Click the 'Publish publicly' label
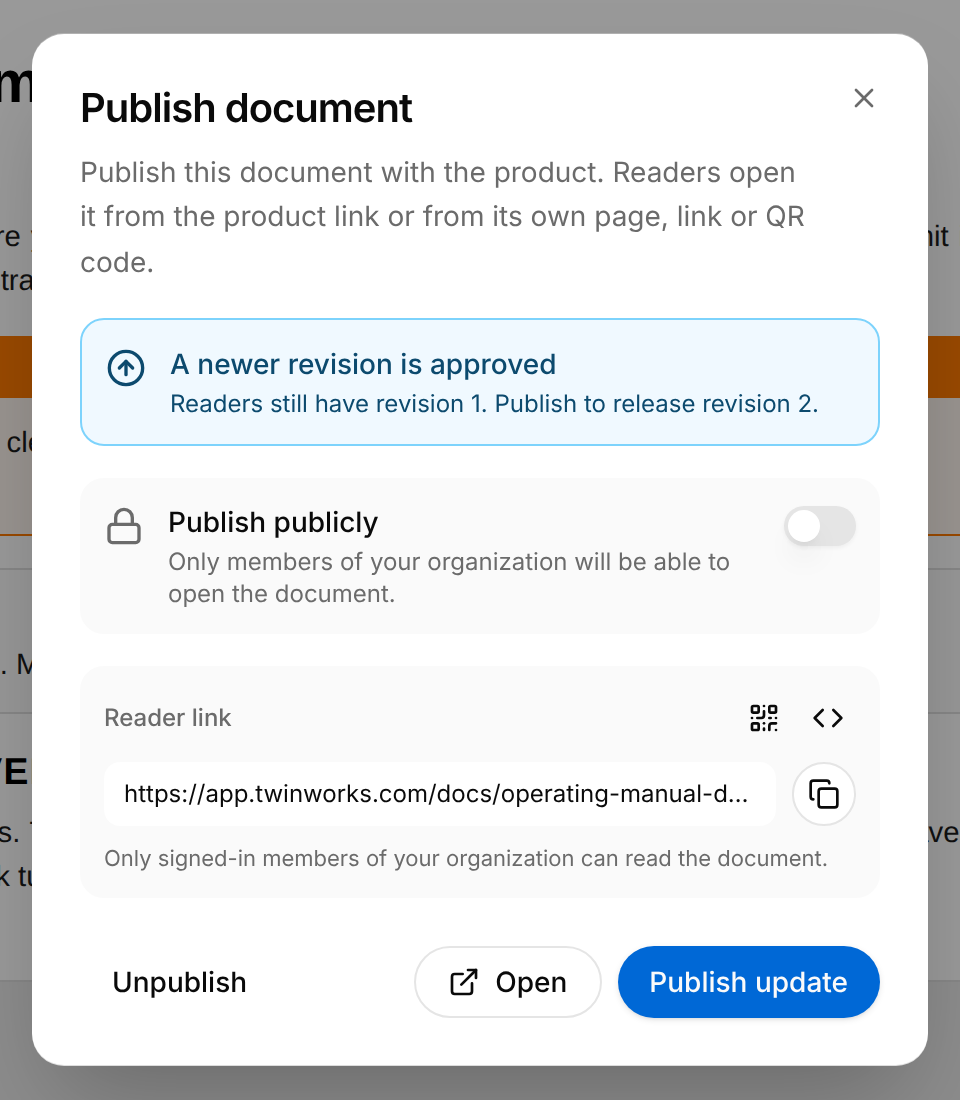The image size is (960, 1100). 273,523
